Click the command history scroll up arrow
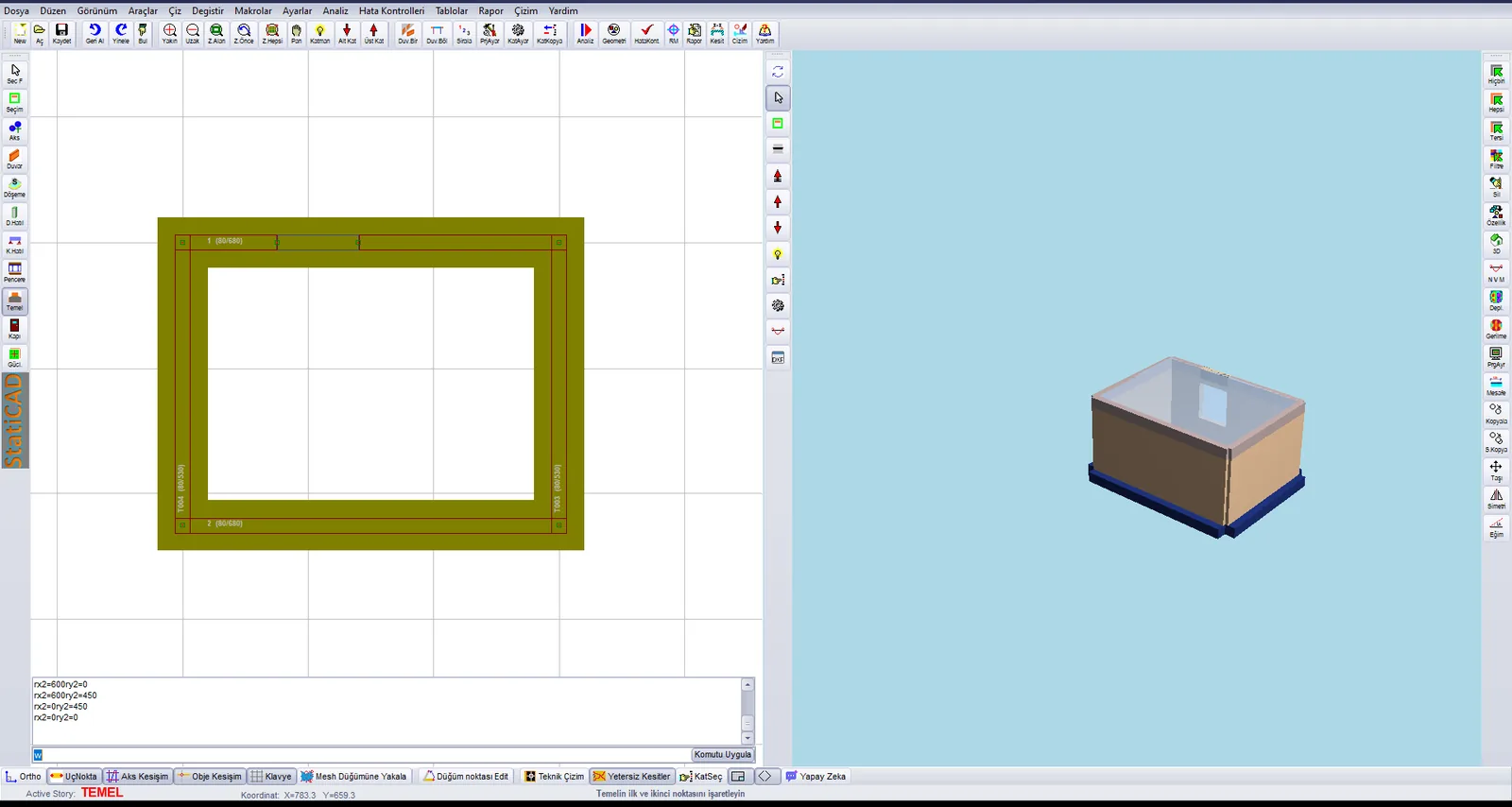This screenshot has height=807, width=1512. [747, 684]
